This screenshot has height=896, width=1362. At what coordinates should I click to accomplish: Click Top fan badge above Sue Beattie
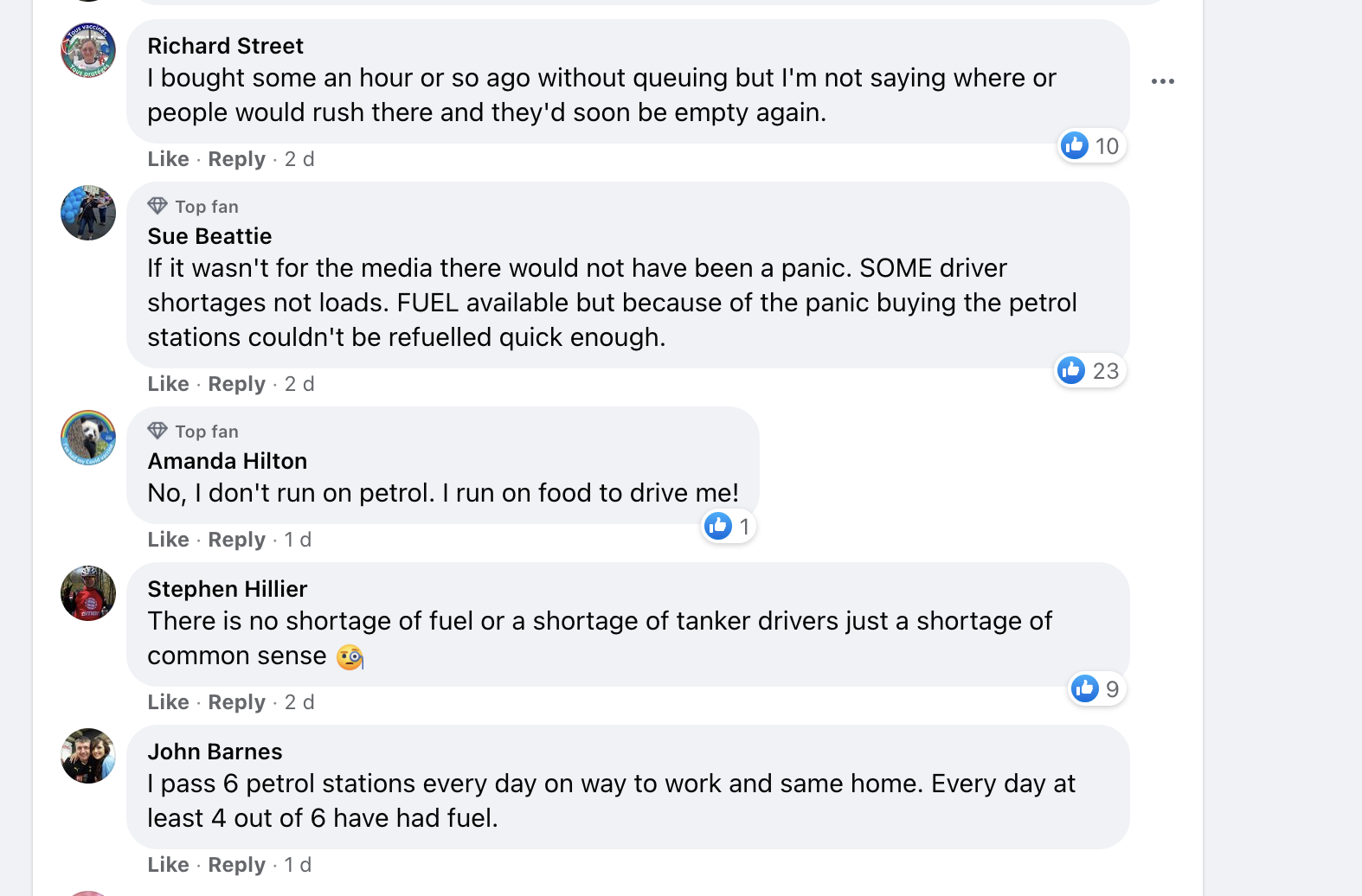(x=193, y=207)
